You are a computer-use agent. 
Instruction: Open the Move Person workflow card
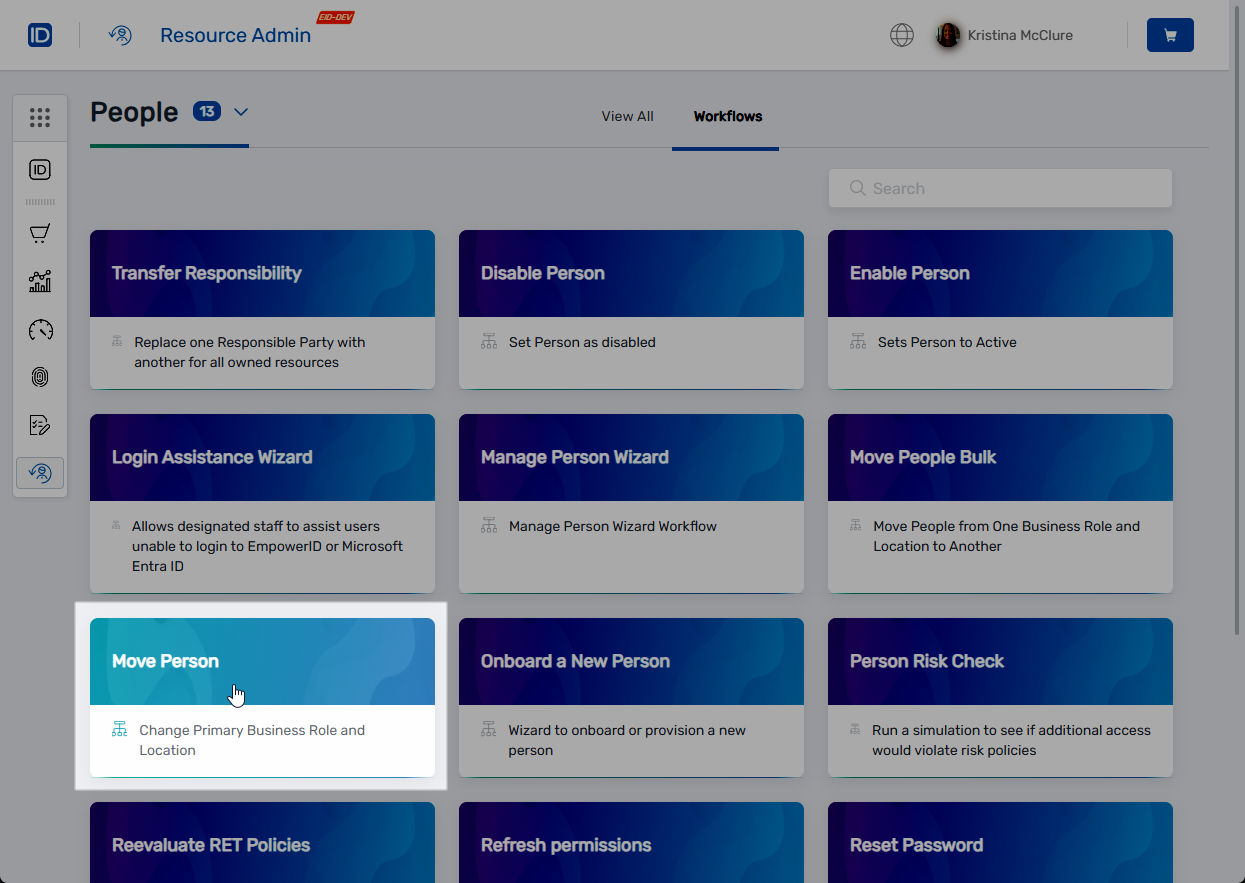tap(262, 696)
